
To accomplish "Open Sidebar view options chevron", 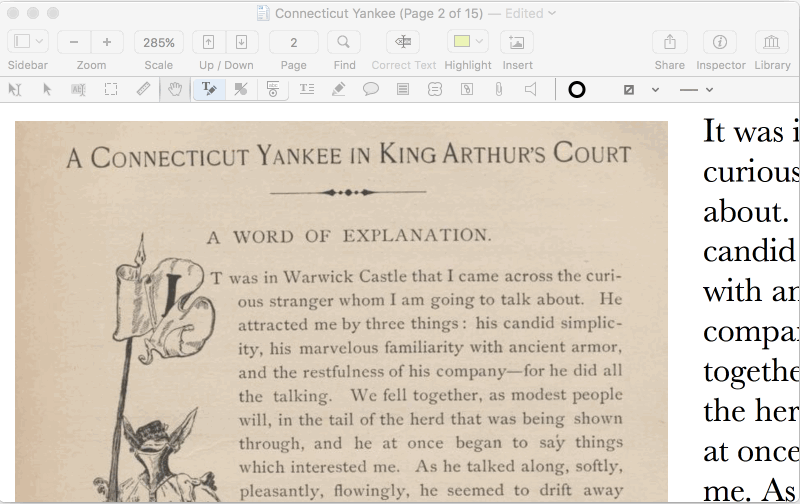I will (x=40, y=42).
